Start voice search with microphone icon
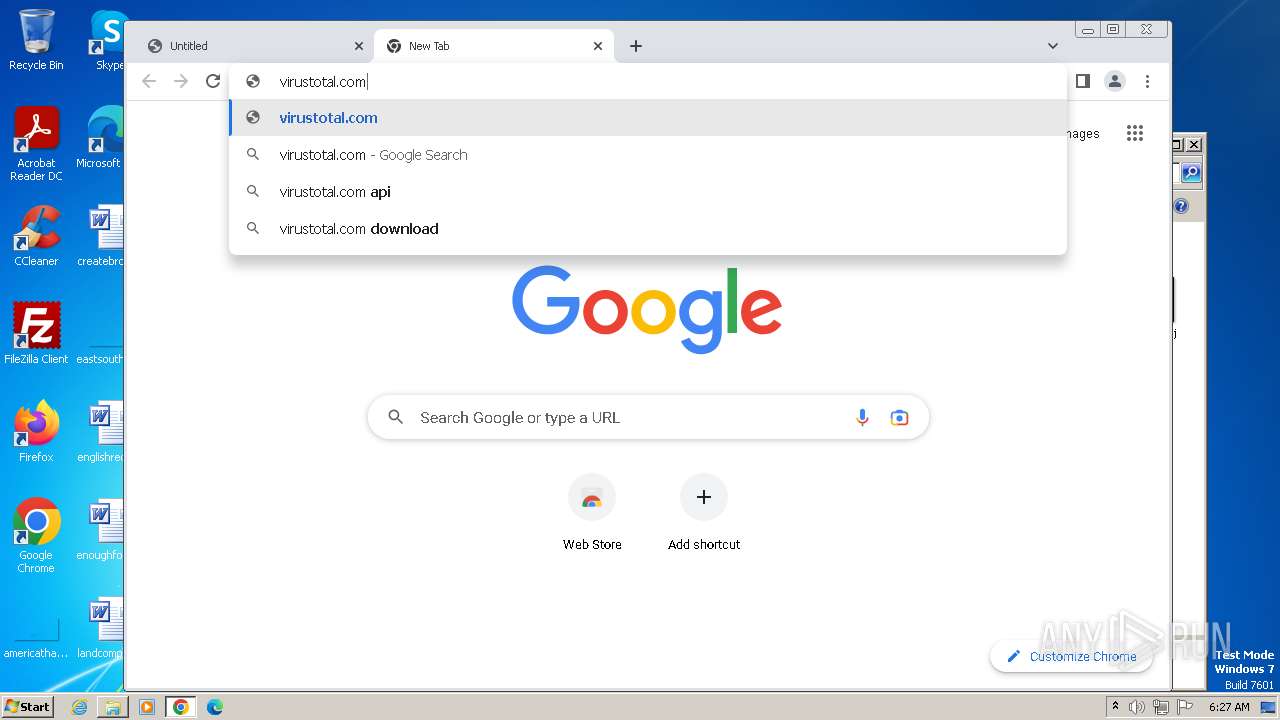The width and height of the screenshot is (1280, 720). click(862, 417)
